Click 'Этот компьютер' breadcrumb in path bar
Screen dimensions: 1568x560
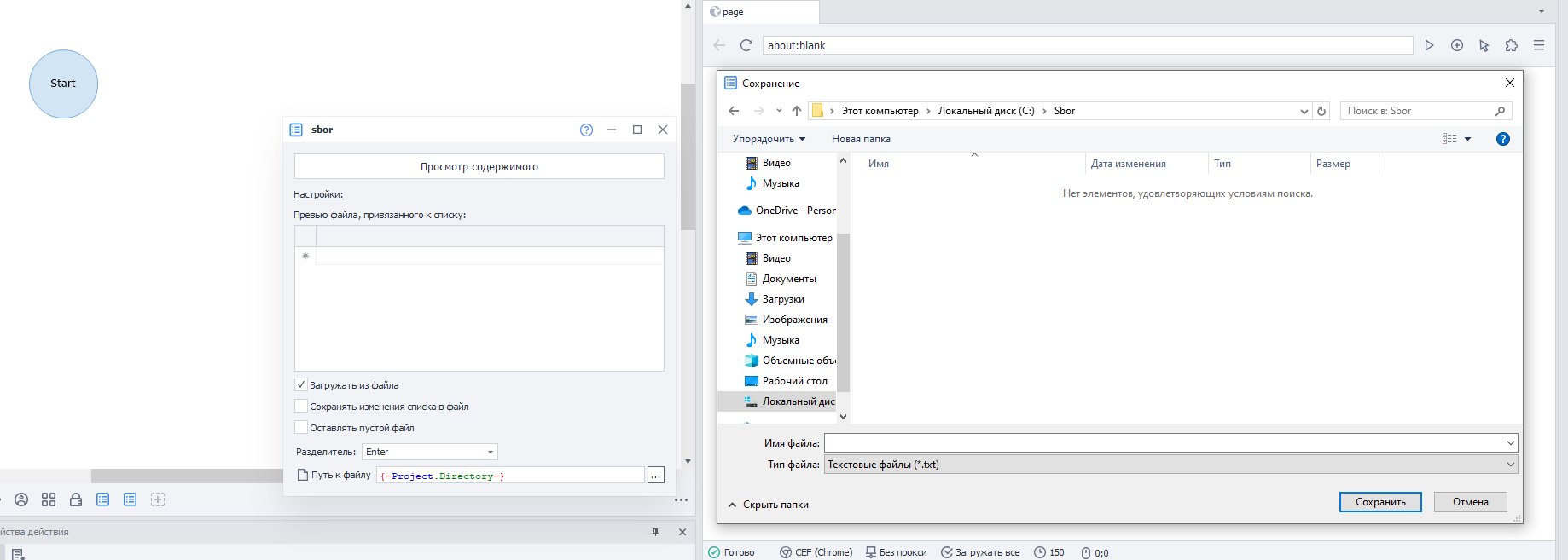point(880,111)
